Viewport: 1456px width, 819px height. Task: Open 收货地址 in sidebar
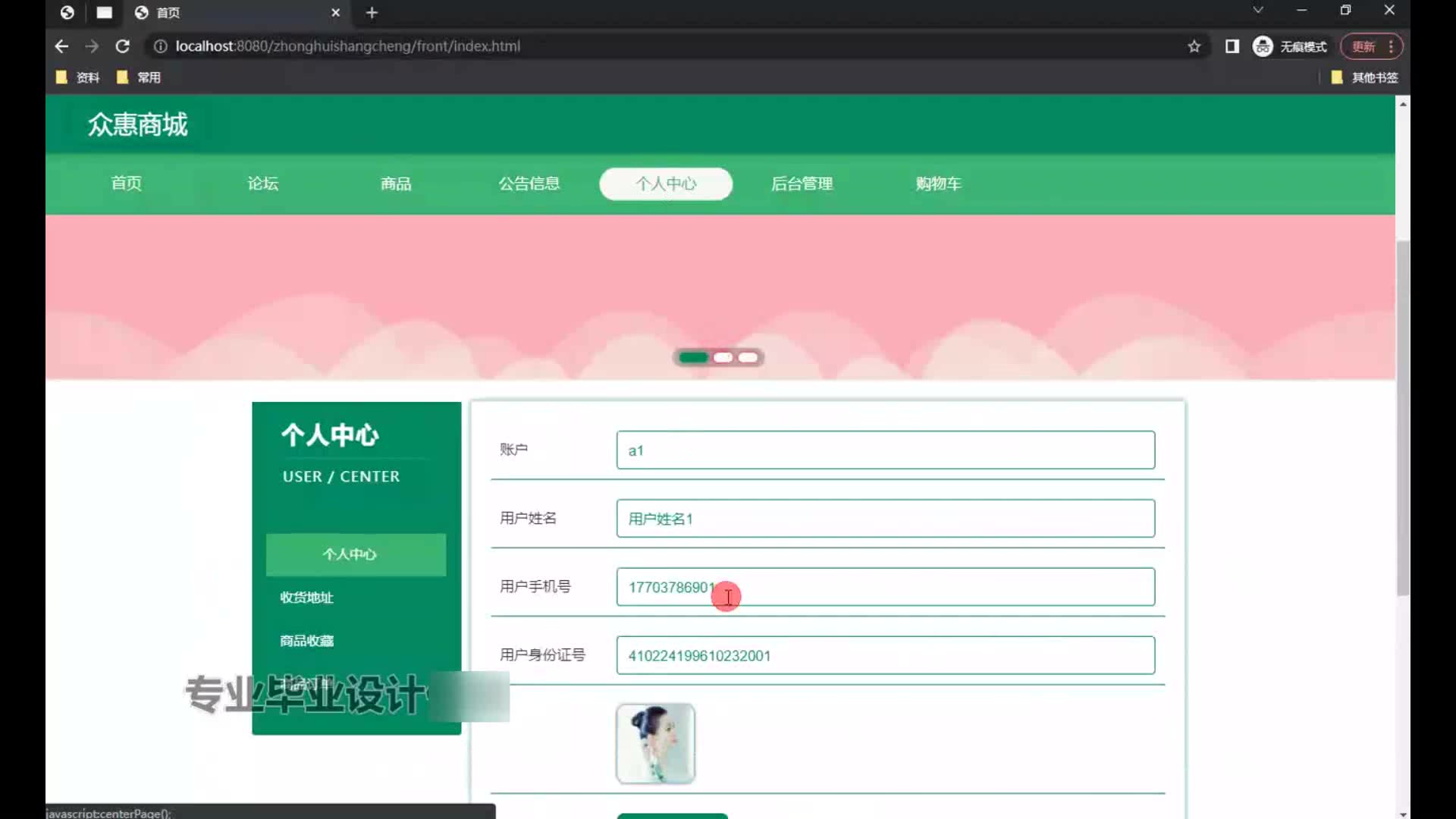[x=306, y=598]
